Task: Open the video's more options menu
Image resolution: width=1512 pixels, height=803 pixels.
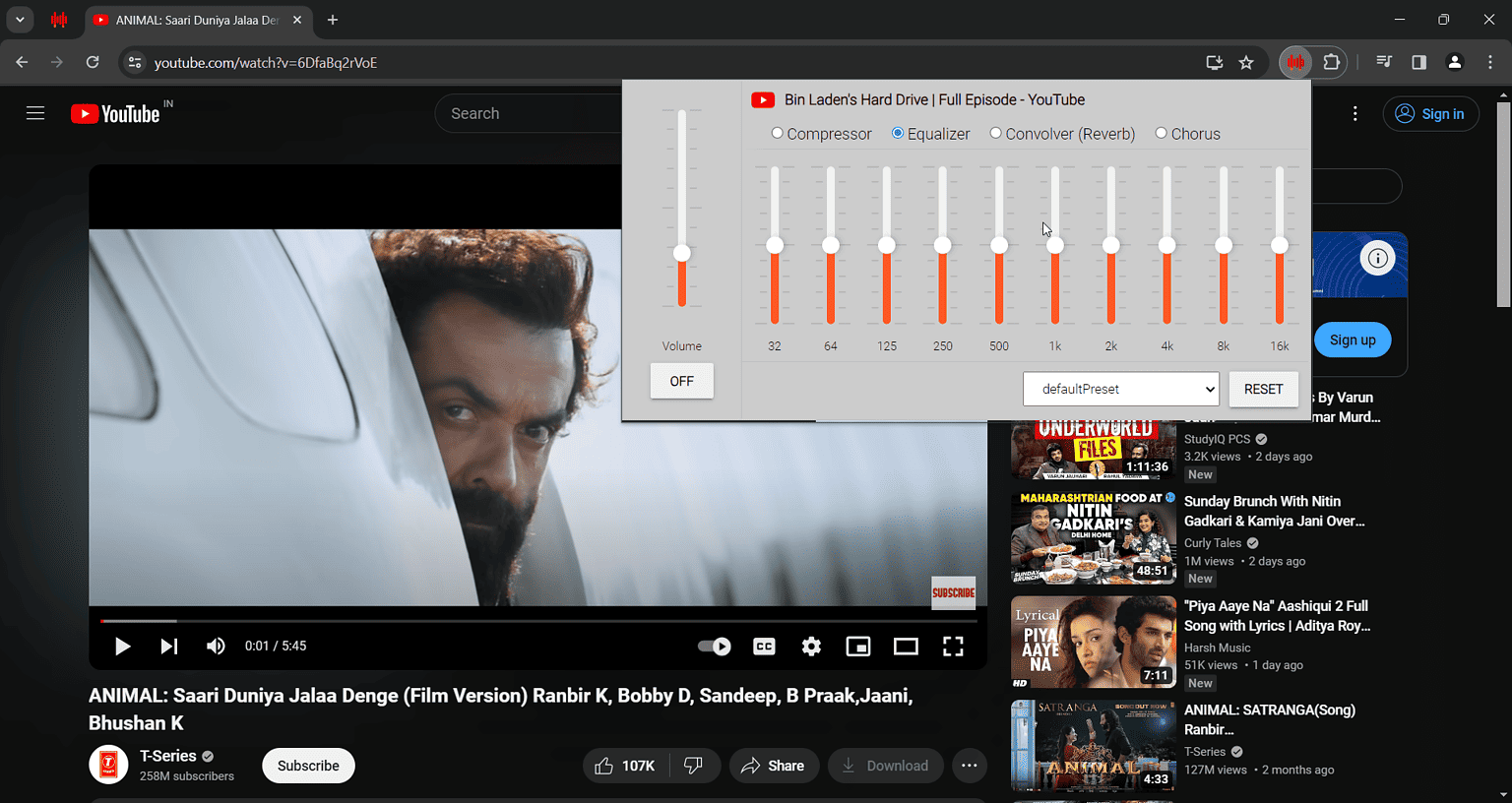Action: (970, 765)
